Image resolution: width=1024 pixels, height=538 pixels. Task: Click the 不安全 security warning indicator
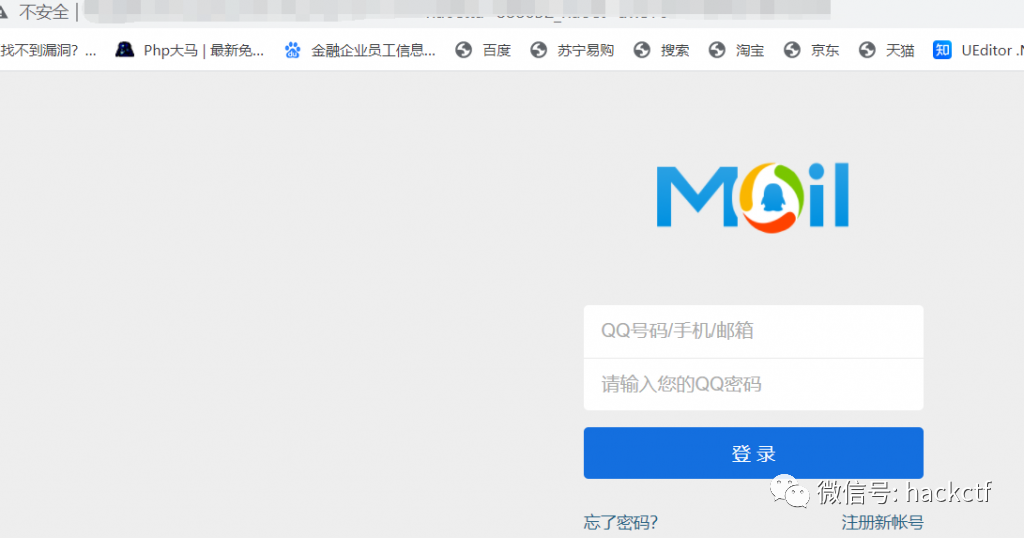tap(36, 12)
